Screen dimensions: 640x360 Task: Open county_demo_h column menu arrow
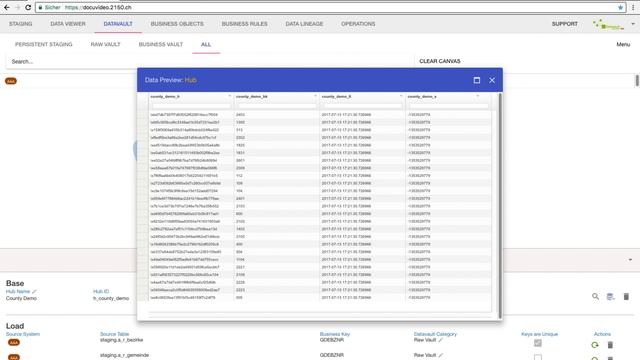[229, 96]
